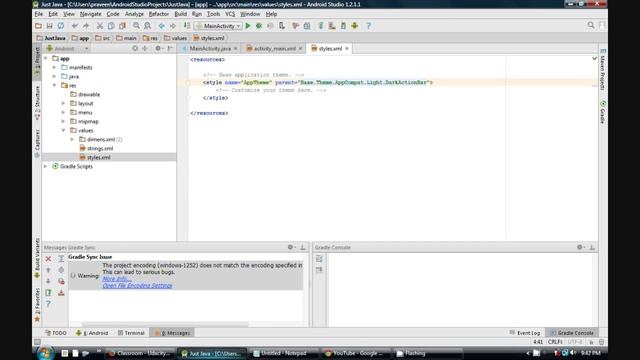Click the Open folder toolbar icon

38,26
